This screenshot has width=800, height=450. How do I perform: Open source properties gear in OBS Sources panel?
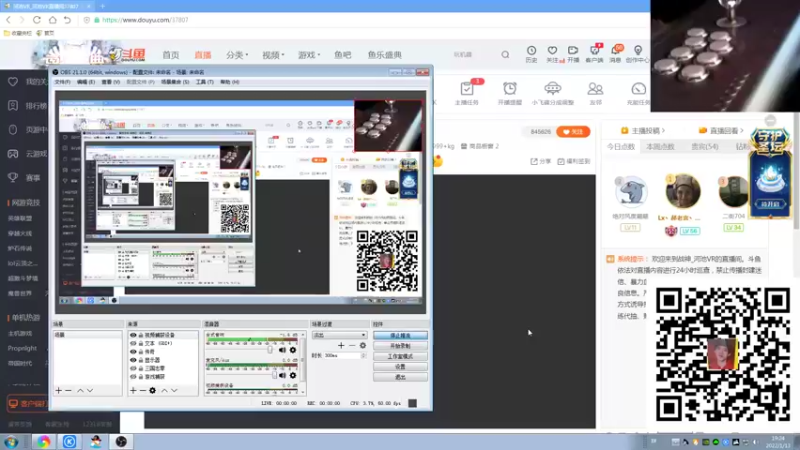click(153, 390)
